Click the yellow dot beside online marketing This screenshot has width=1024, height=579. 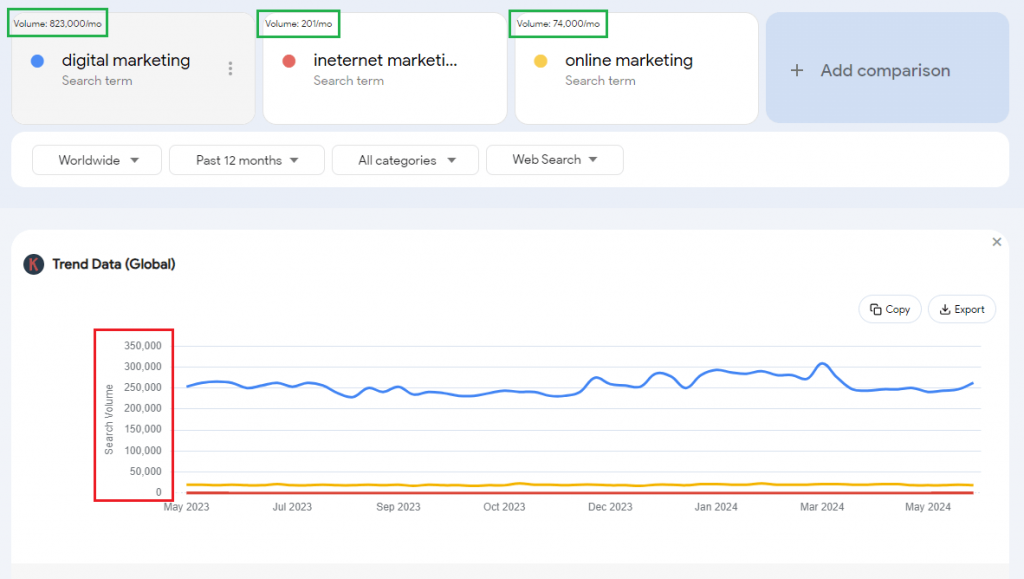pyautogui.click(x=540, y=61)
